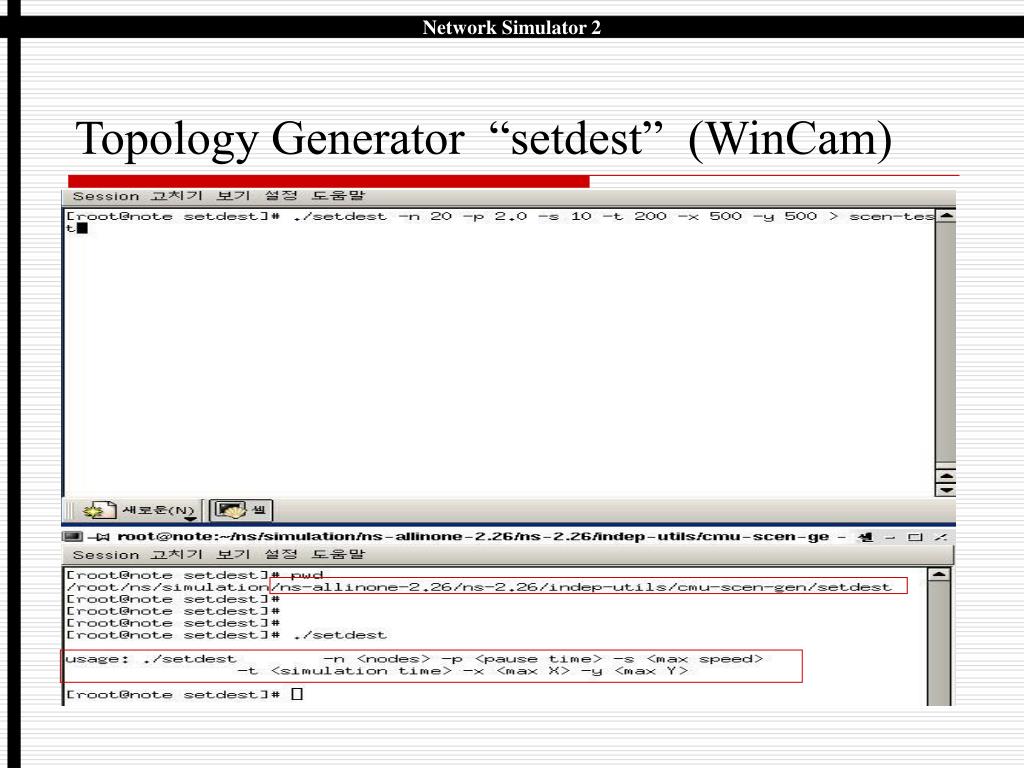Open 설정 menu in upper terminal

coord(281,196)
